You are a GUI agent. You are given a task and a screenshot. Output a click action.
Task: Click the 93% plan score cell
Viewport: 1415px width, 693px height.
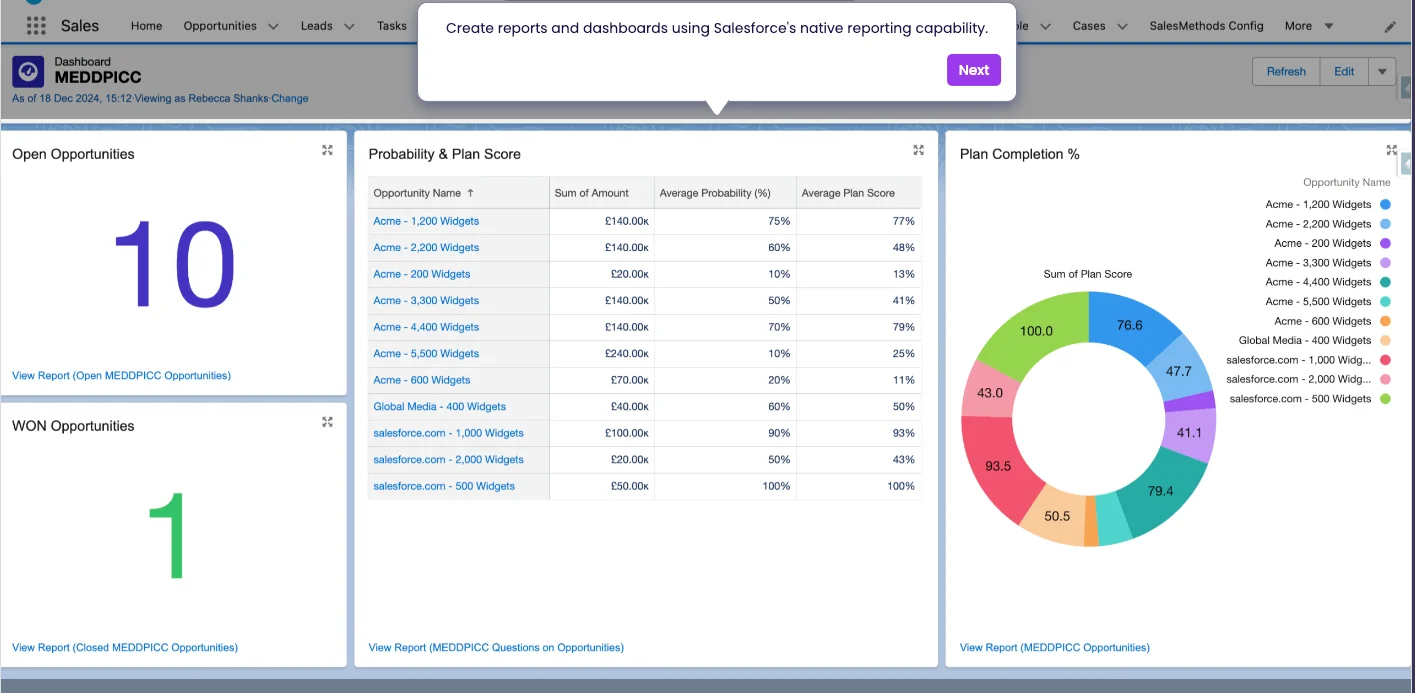859,433
